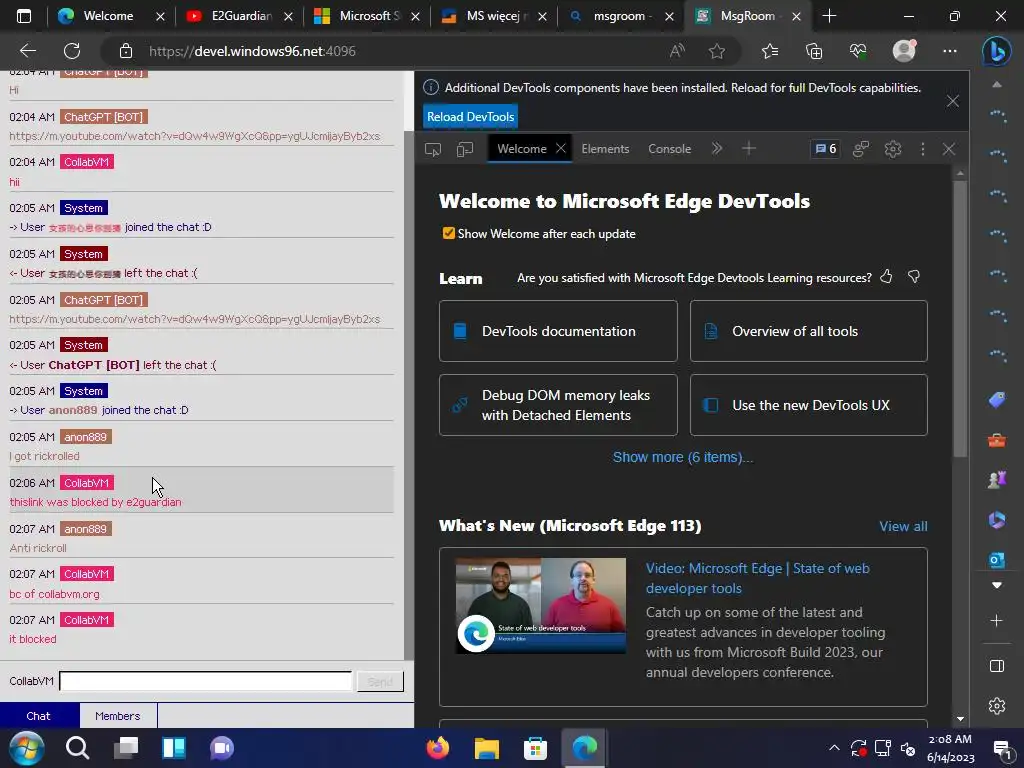1024x768 pixels.
Task: Switch to the Members tab in chat
Action: click(x=118, y=716)
